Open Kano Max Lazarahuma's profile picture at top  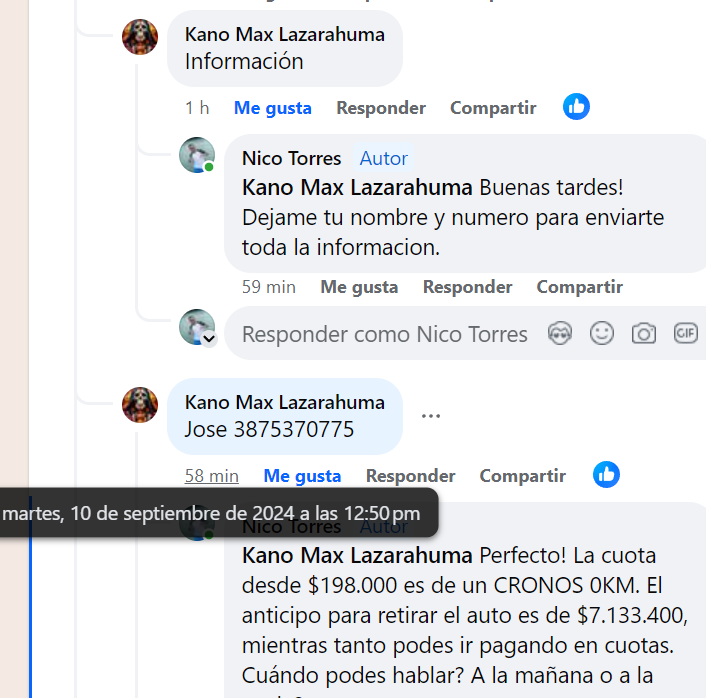coord(140,37)
